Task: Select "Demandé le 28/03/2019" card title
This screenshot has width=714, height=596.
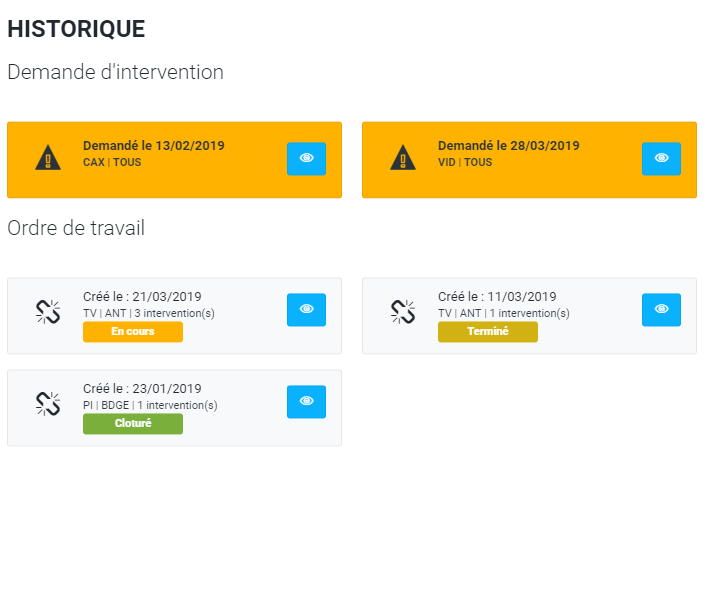Action: pos(508,146)
